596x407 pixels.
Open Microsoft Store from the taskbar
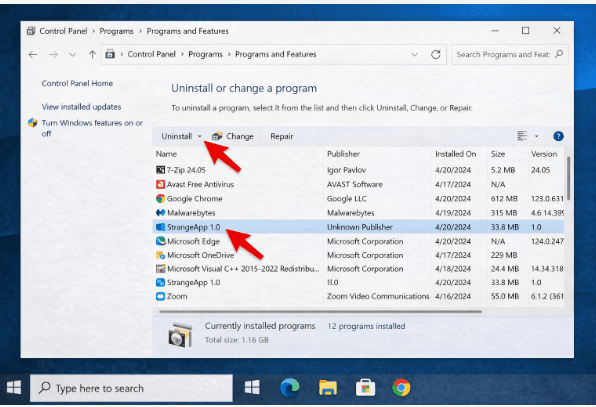click(x=365, y=388)
